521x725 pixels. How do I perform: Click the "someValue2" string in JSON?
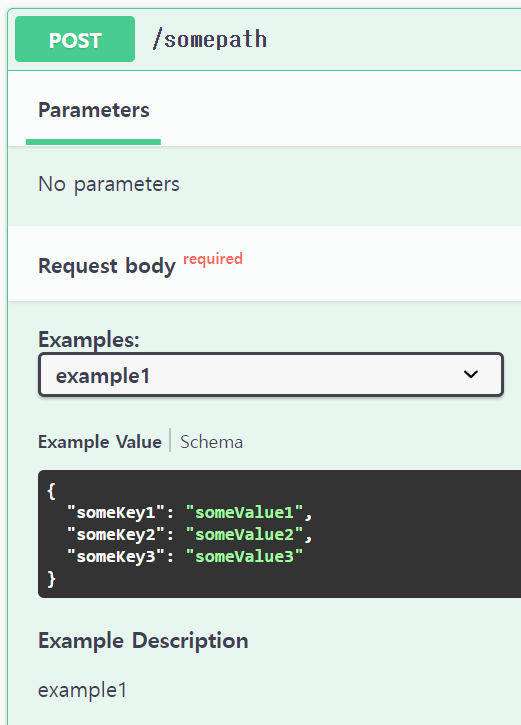click(244, 535)
